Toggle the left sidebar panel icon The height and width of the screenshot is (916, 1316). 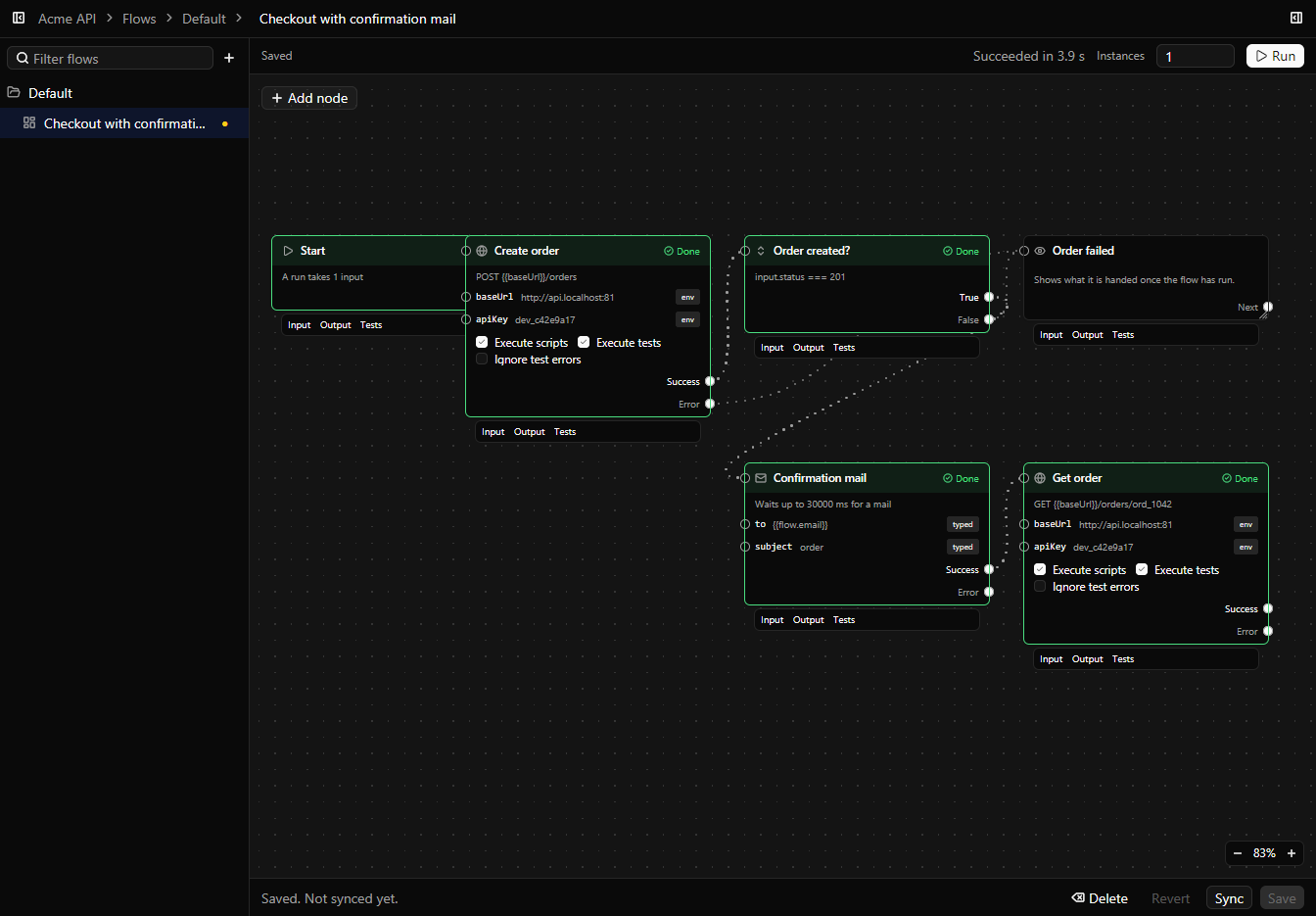(x=19, y=18)
